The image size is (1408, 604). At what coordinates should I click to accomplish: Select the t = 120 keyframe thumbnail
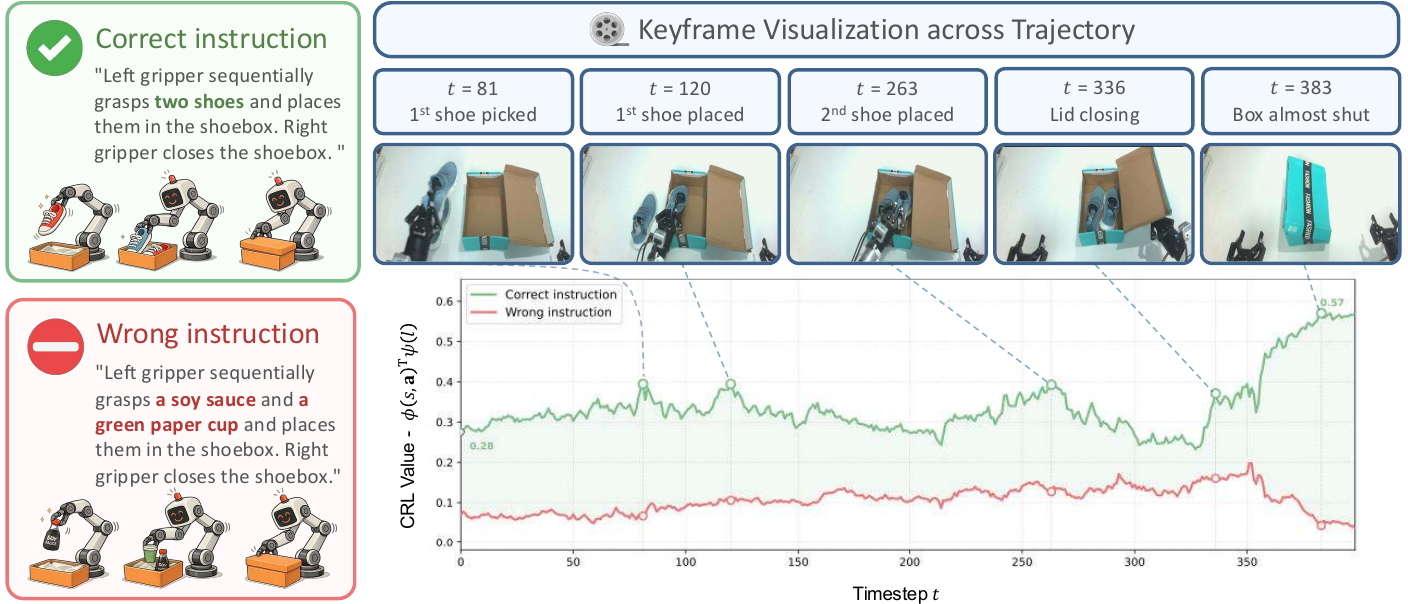point(680,203)
